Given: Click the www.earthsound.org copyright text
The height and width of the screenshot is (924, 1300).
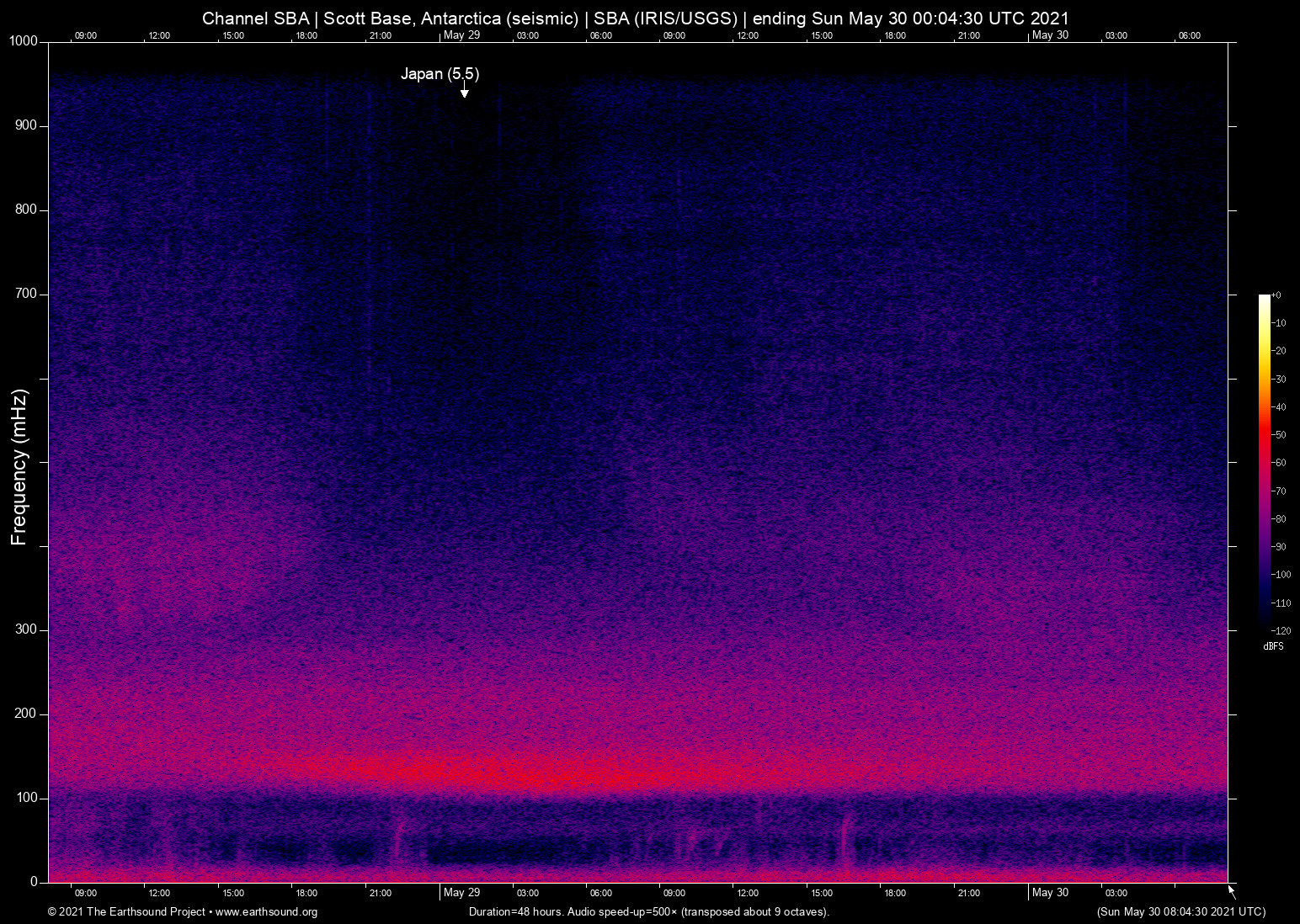Looking at the screenshot, I should pos(183,912).
